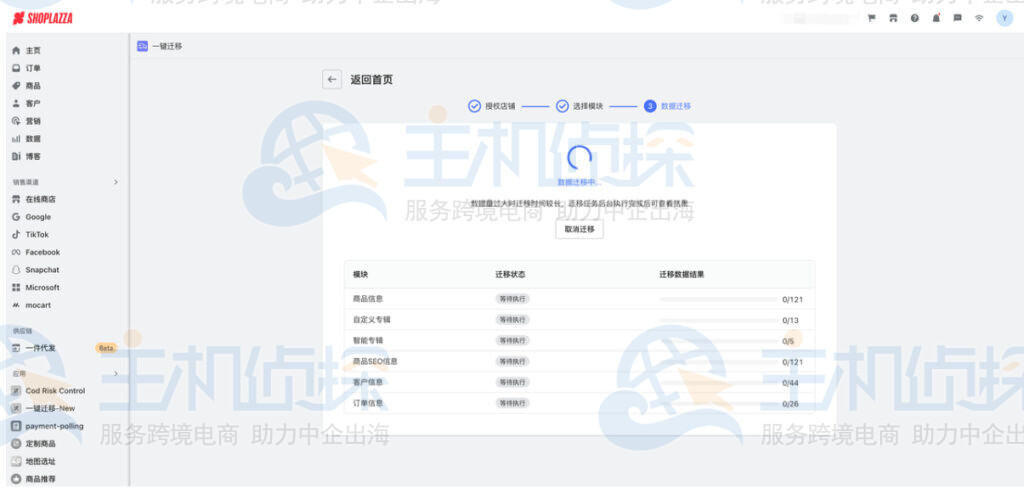Select the 授权店铺 step
Viewport: 1024px width, 489px height.
point(492,106)
